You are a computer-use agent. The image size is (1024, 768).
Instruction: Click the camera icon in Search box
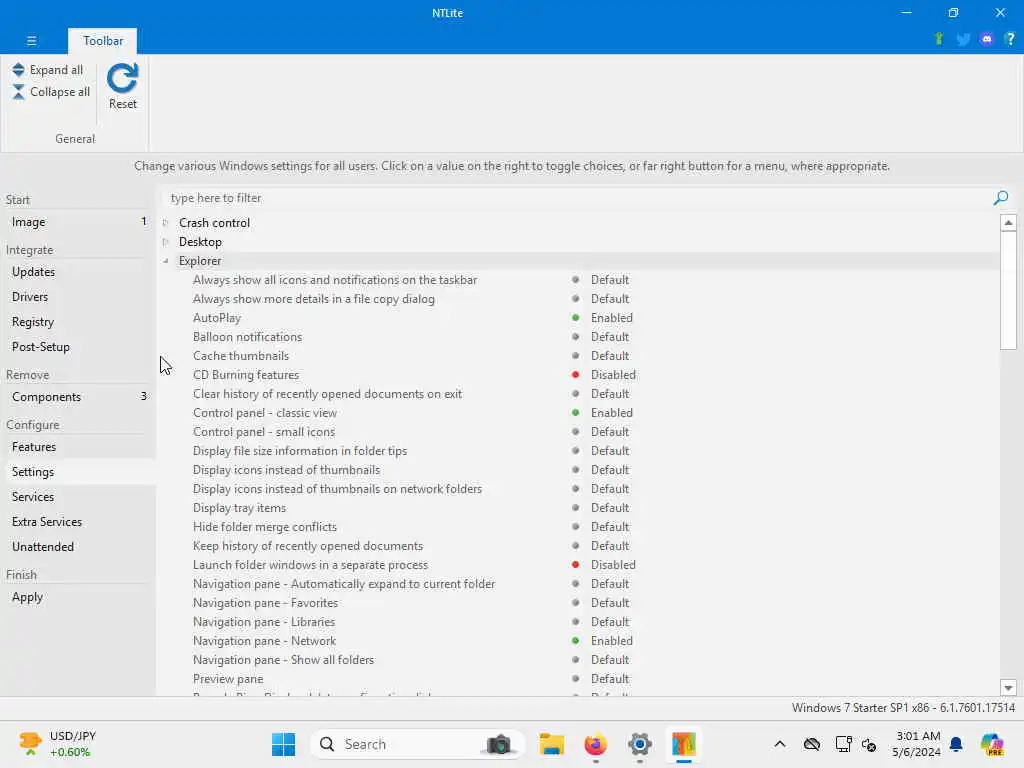(499, 744)
